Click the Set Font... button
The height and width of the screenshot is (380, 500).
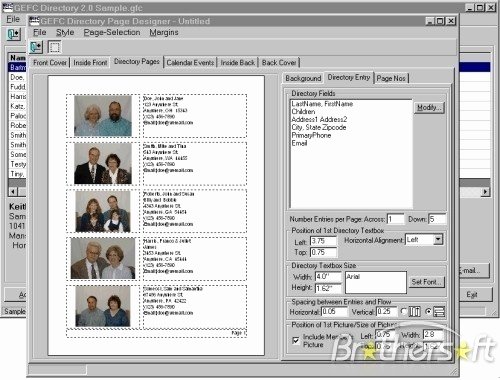point(427,282)
